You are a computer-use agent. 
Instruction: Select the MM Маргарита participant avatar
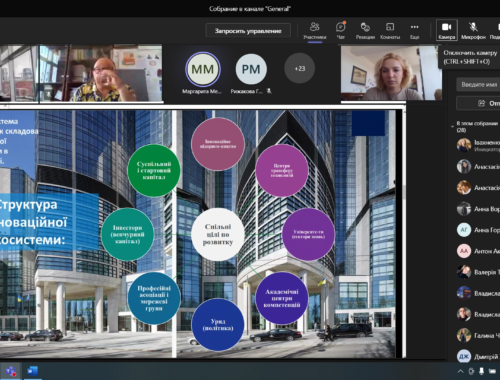pos(203,69)
